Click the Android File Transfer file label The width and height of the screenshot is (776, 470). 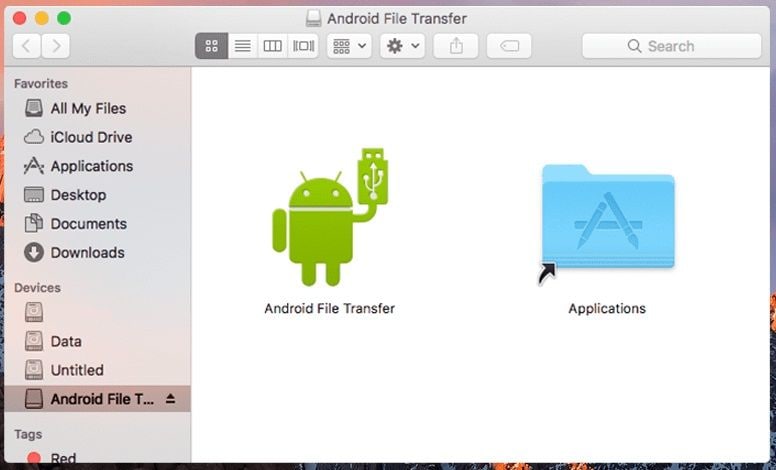tap(330, 309)
